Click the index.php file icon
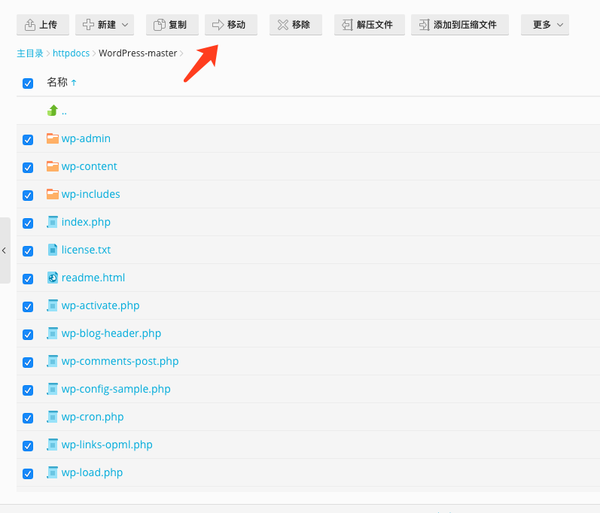 pyautogui.click(x=52, y=222)
